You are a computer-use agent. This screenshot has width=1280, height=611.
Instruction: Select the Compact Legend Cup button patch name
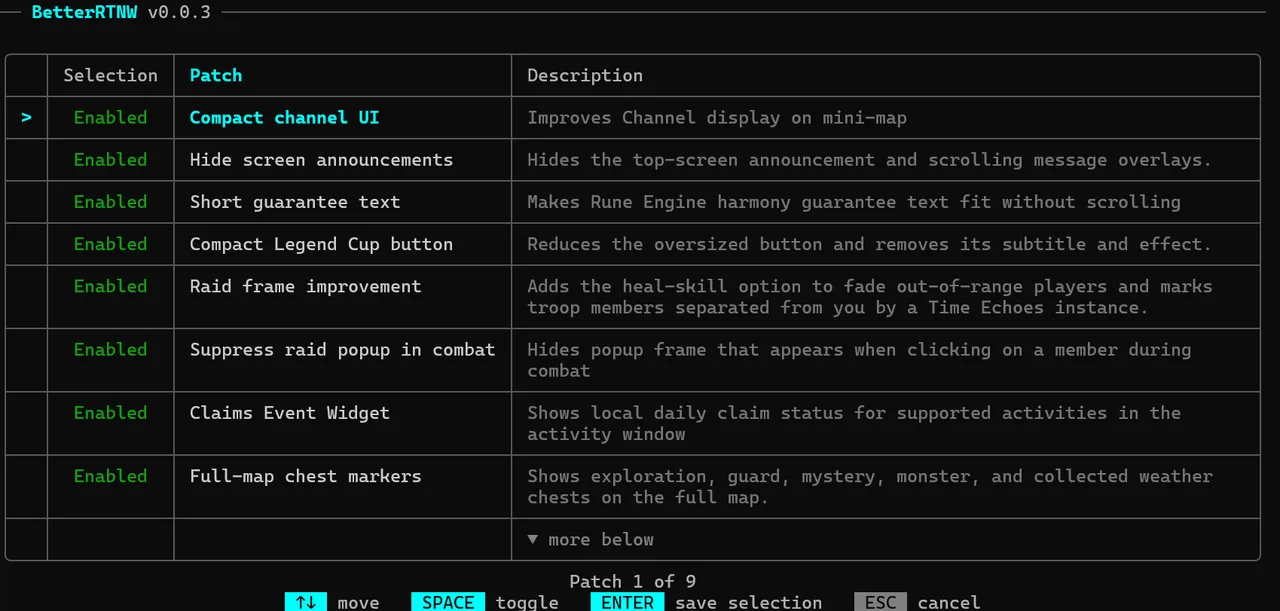[x=321, y=243]
